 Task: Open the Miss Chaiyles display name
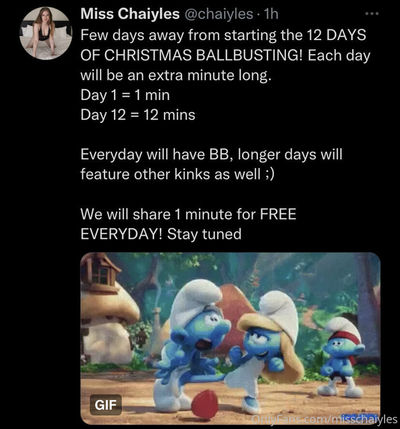point(130,14)
